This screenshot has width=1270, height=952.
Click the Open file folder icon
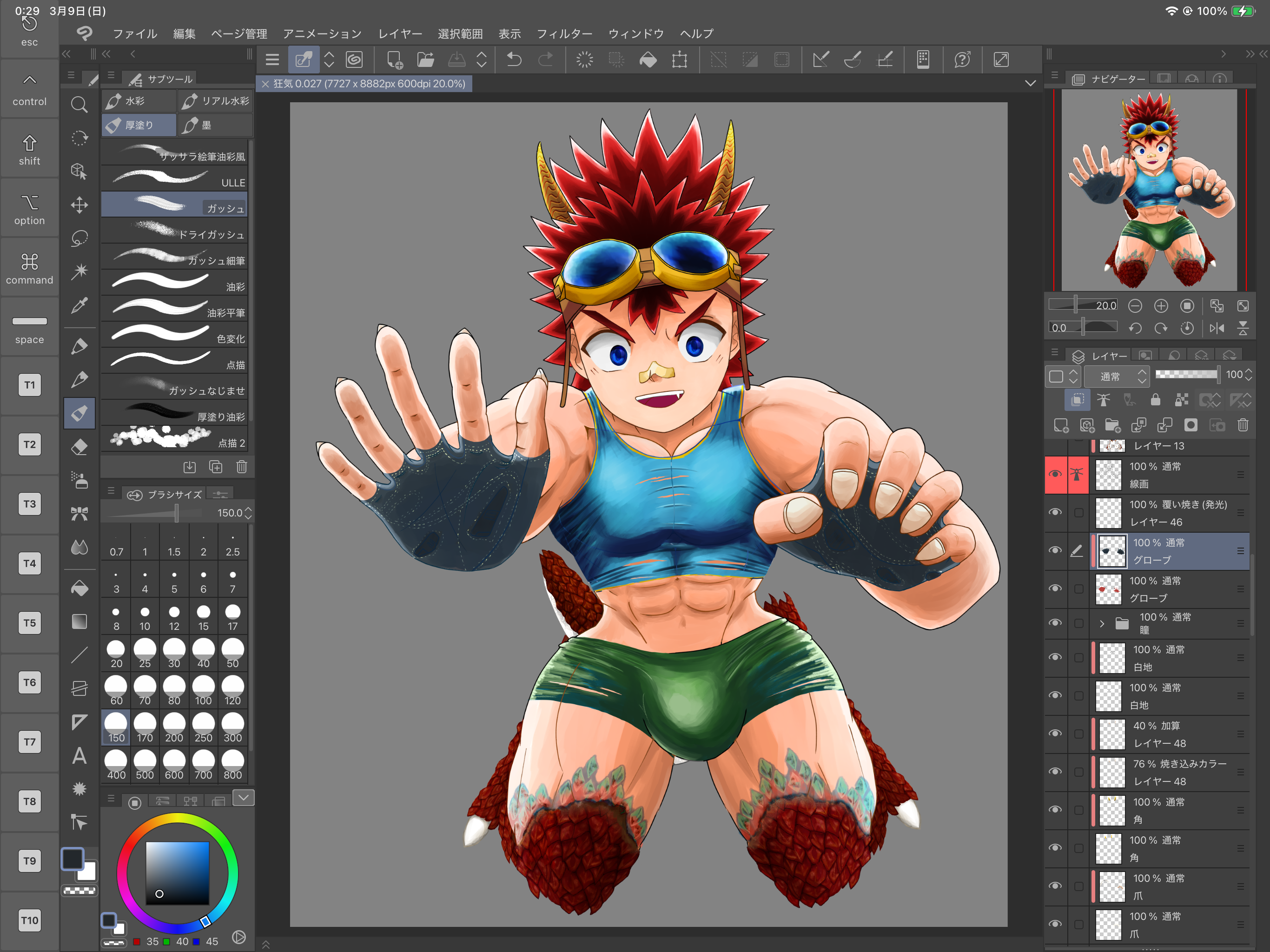pyautogui.click(x=425, y=59)
